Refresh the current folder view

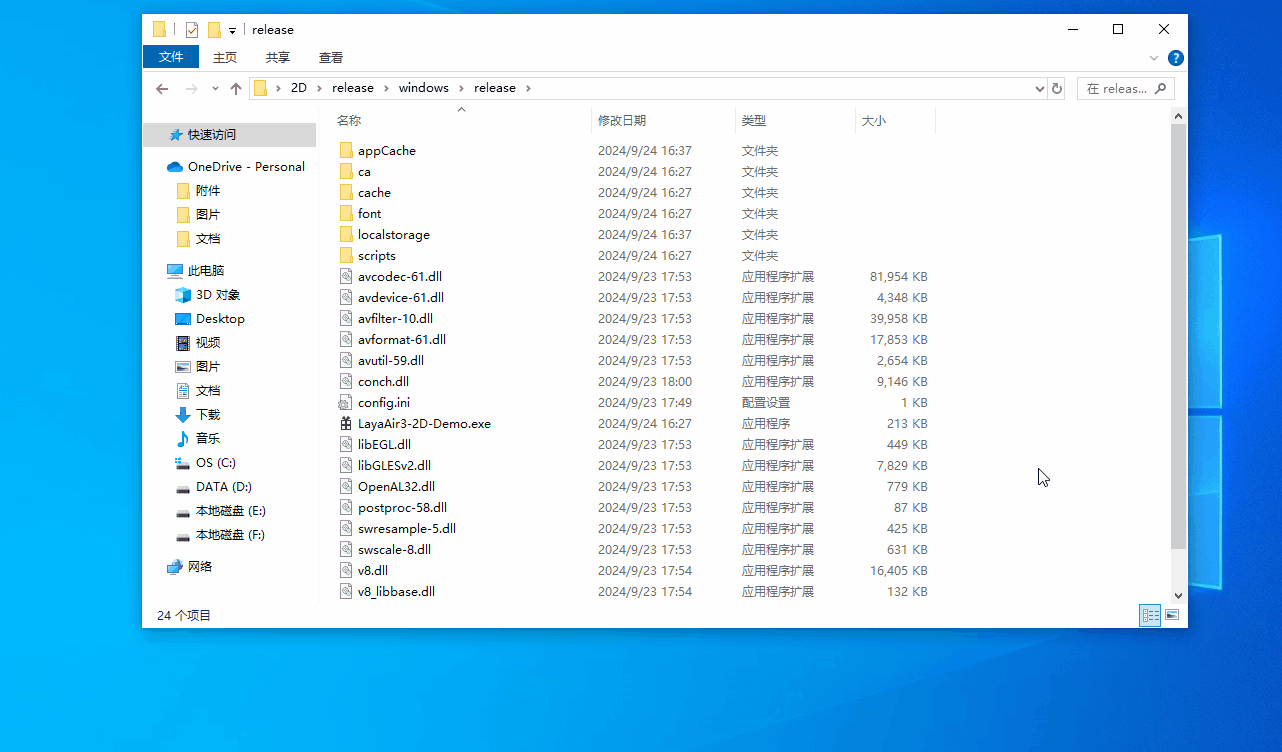tap(1057, 88)
